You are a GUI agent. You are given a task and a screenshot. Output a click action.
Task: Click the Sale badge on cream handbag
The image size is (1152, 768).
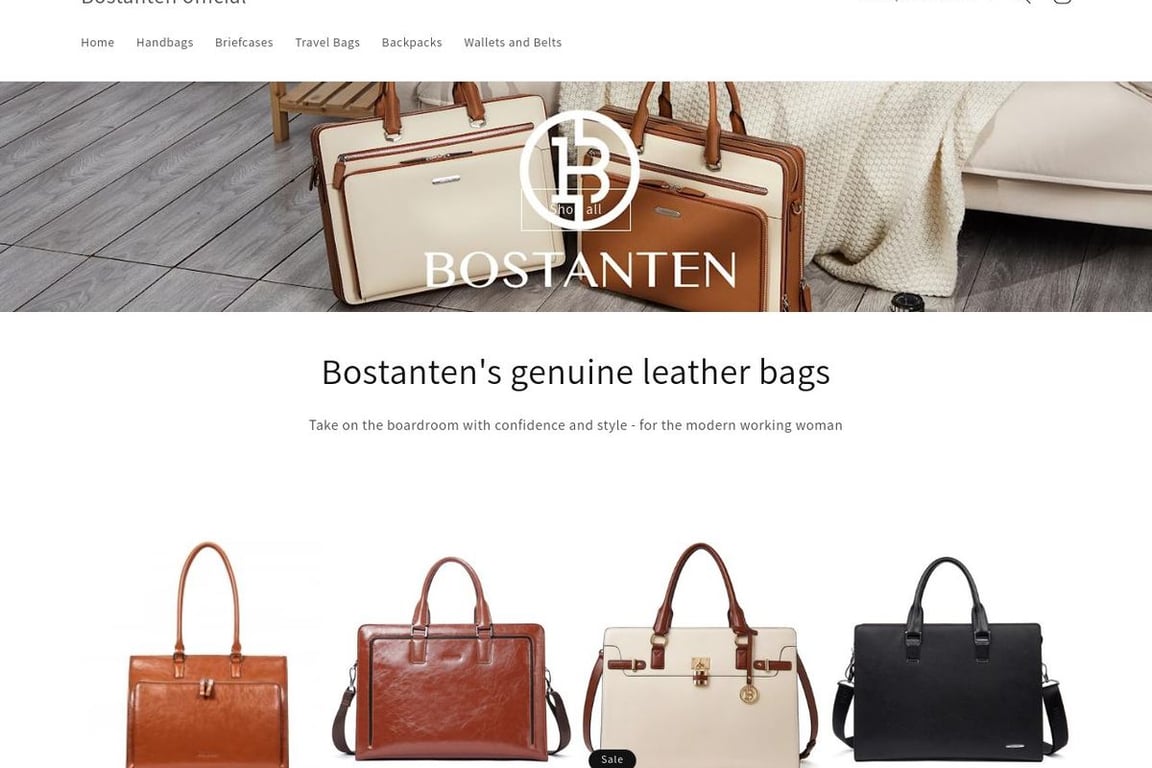[612, 759]
